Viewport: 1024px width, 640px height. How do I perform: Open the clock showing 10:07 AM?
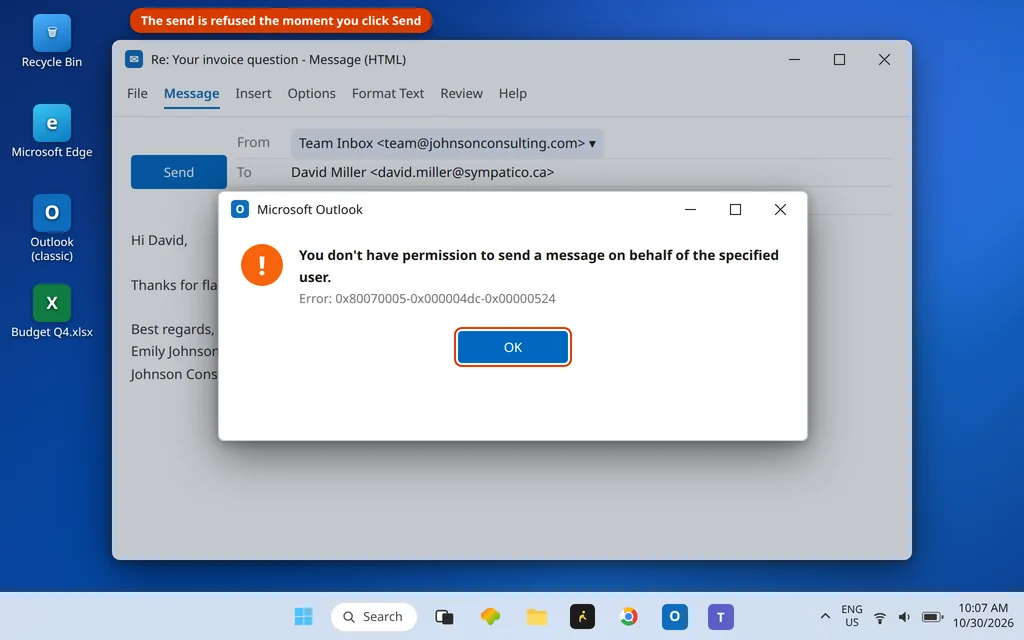tap(983, 616)
